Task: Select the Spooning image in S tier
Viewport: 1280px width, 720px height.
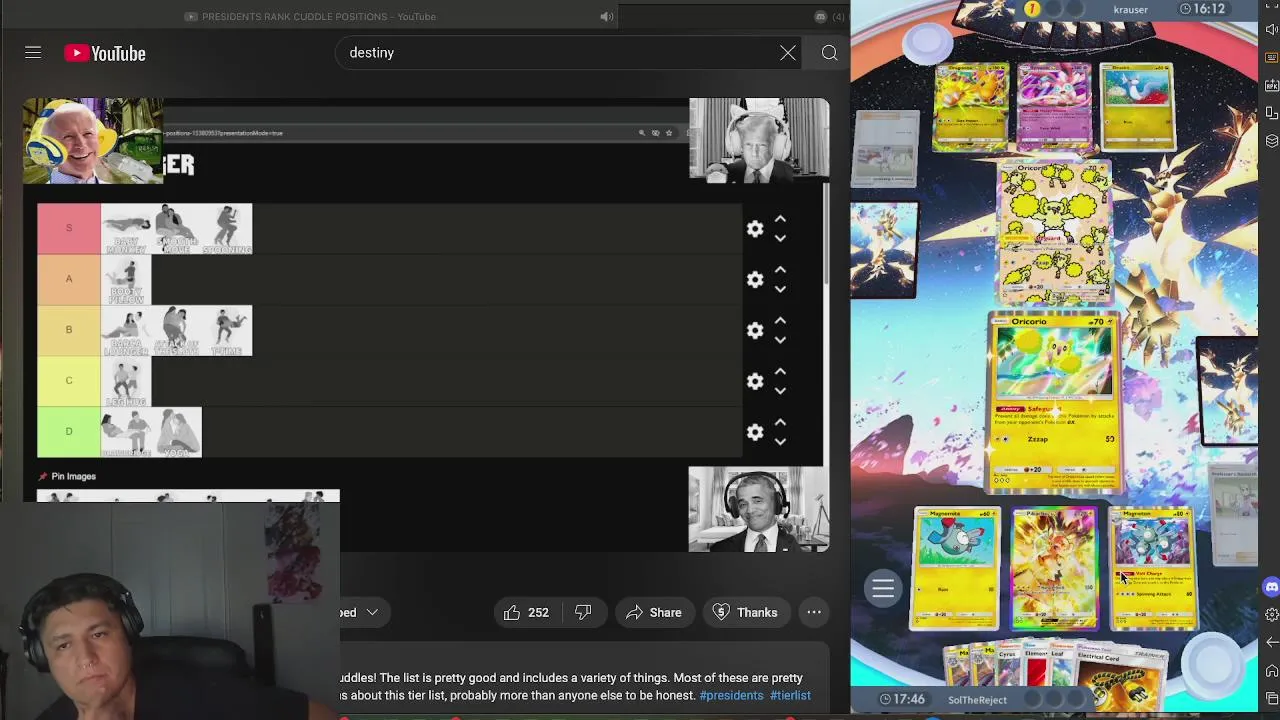Action: coord(227,229)
